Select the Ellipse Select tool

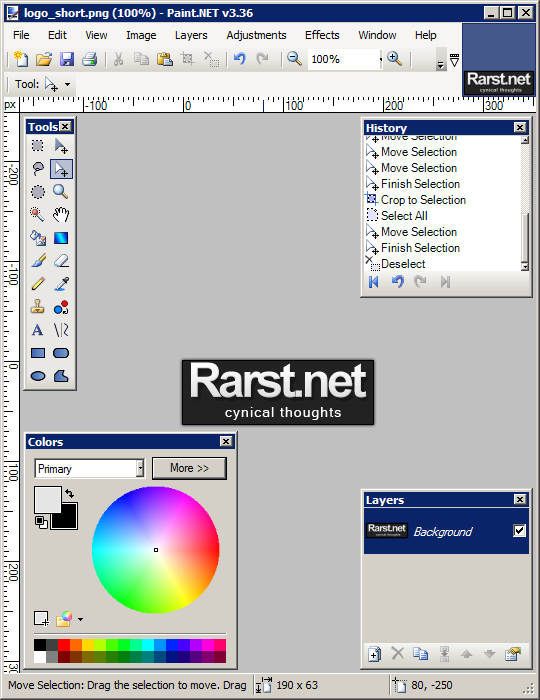point(38,192)
